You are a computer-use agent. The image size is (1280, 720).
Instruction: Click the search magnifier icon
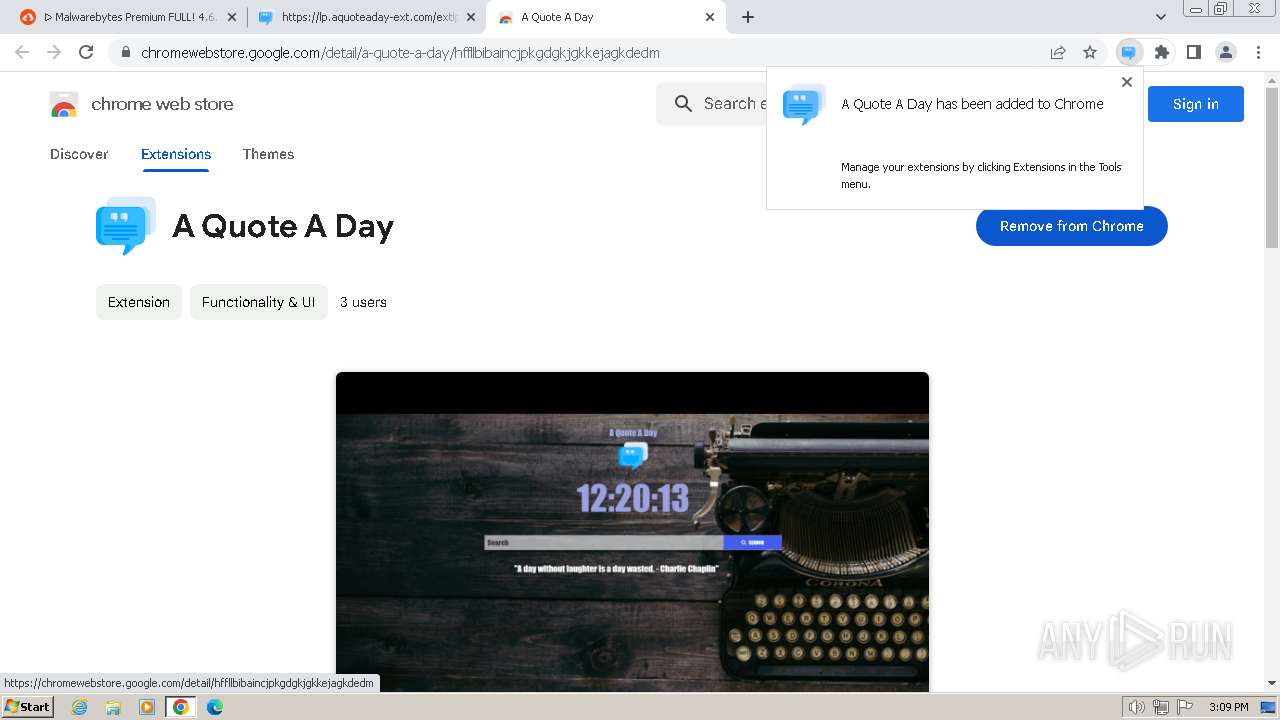pyautogui.click(x=683, y=104)
